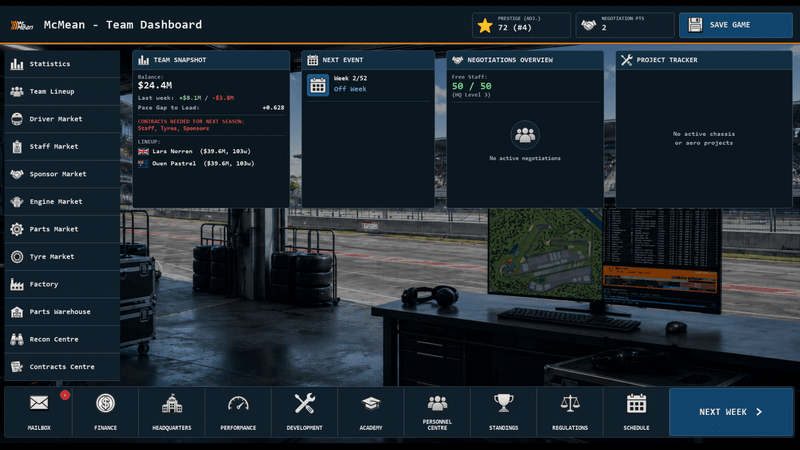Select the Statistics menu label

click(x=49, y=64)
